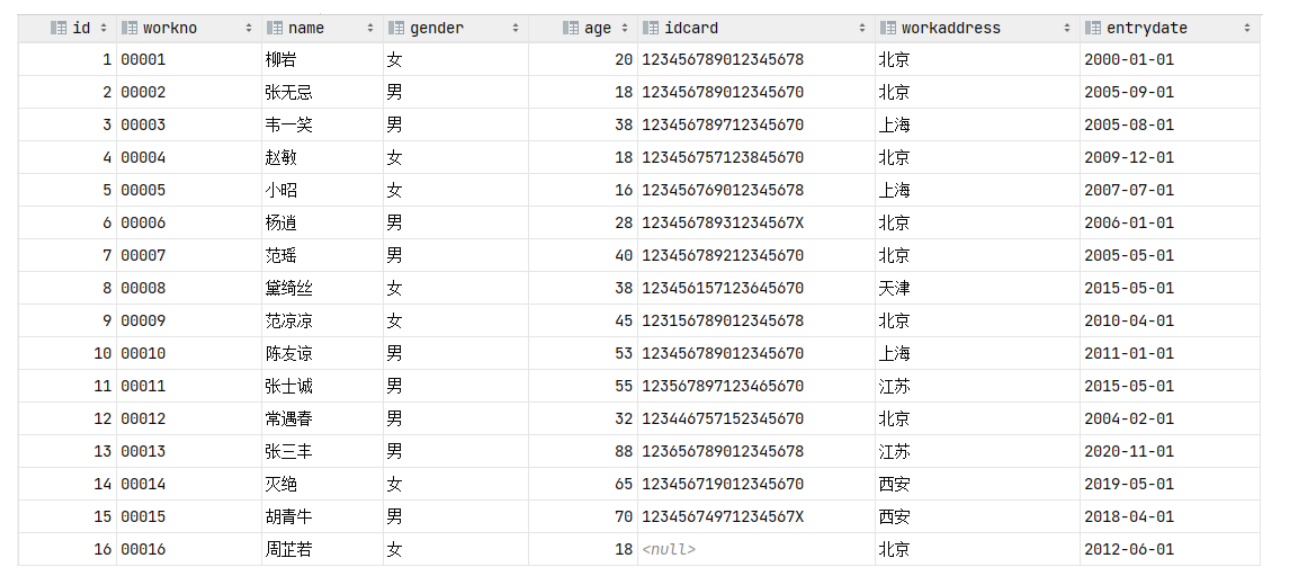The height and width of the screenshot is (583, 1301).
Task: Toggle sorting with the entrydate column arrows
Action: tap(1247, 28)
